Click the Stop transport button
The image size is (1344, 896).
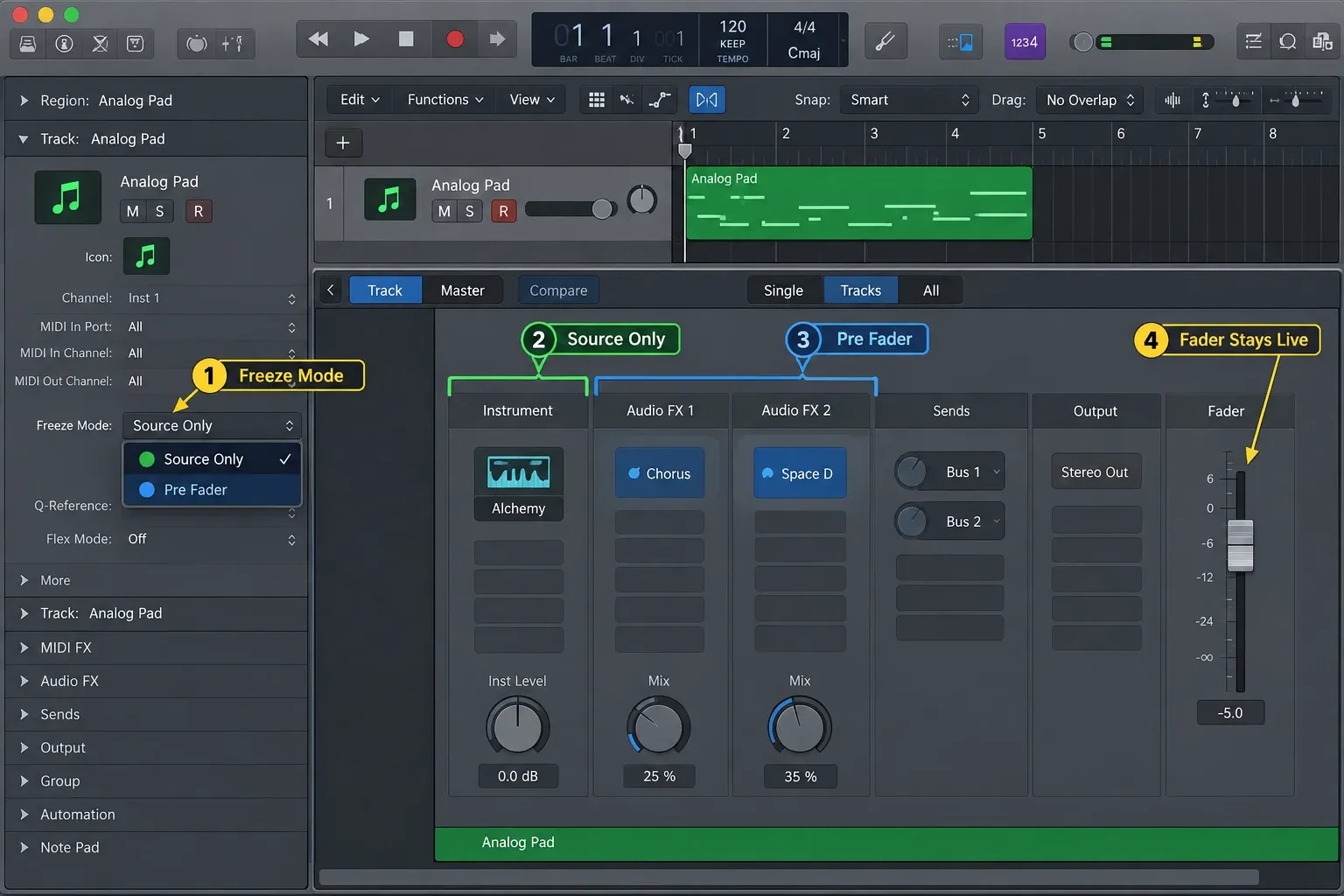406,39
